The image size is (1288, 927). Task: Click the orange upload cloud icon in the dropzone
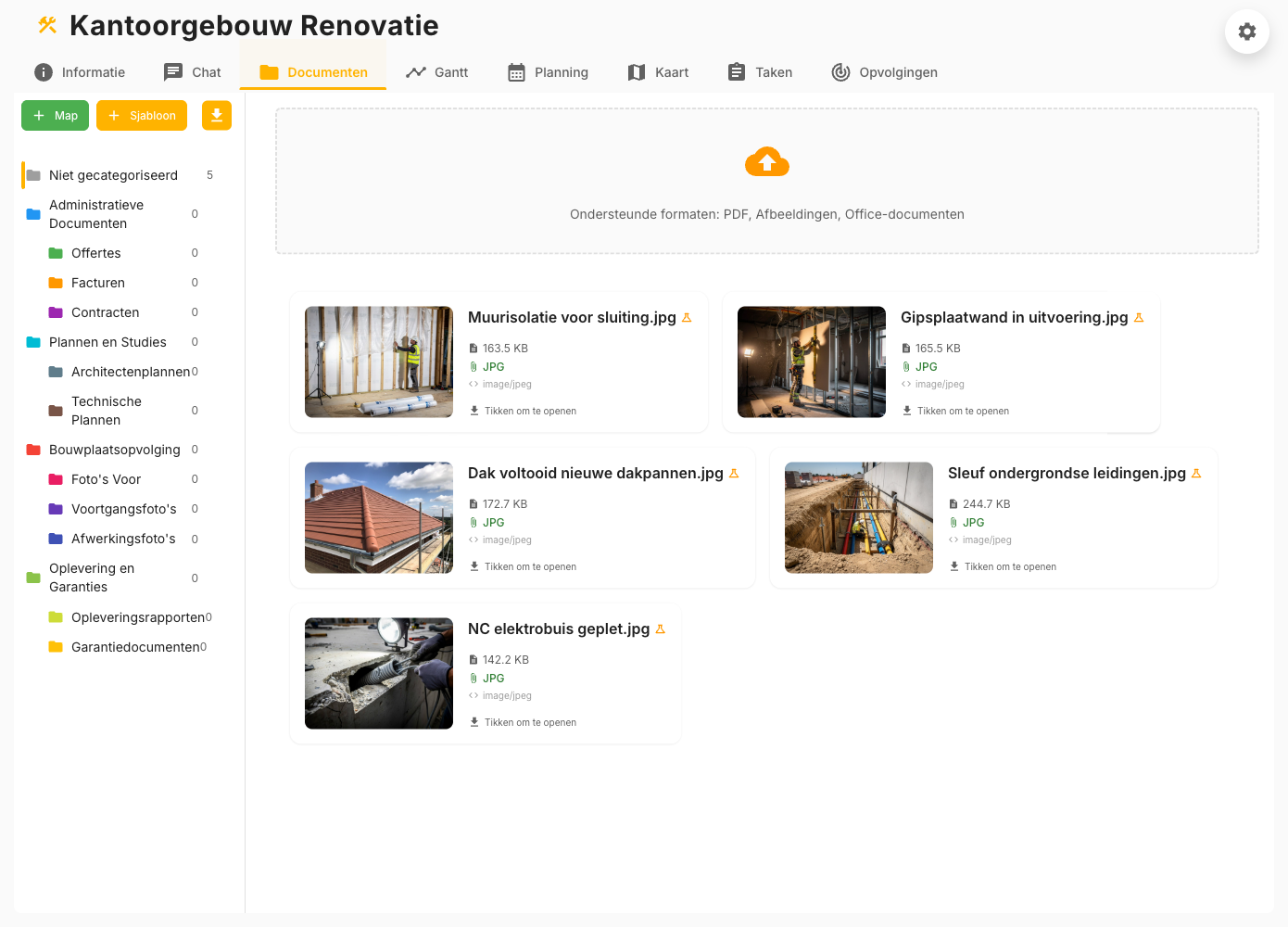tap(766, 161)
